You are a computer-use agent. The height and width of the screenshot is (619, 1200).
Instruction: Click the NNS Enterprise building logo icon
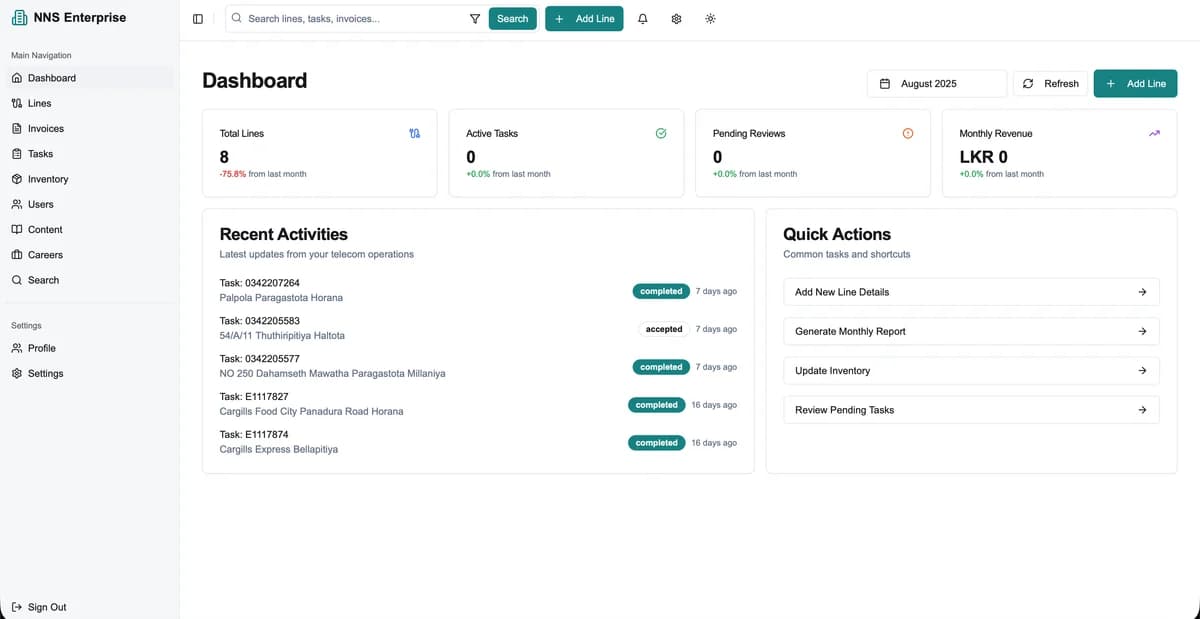pos(19,17)
